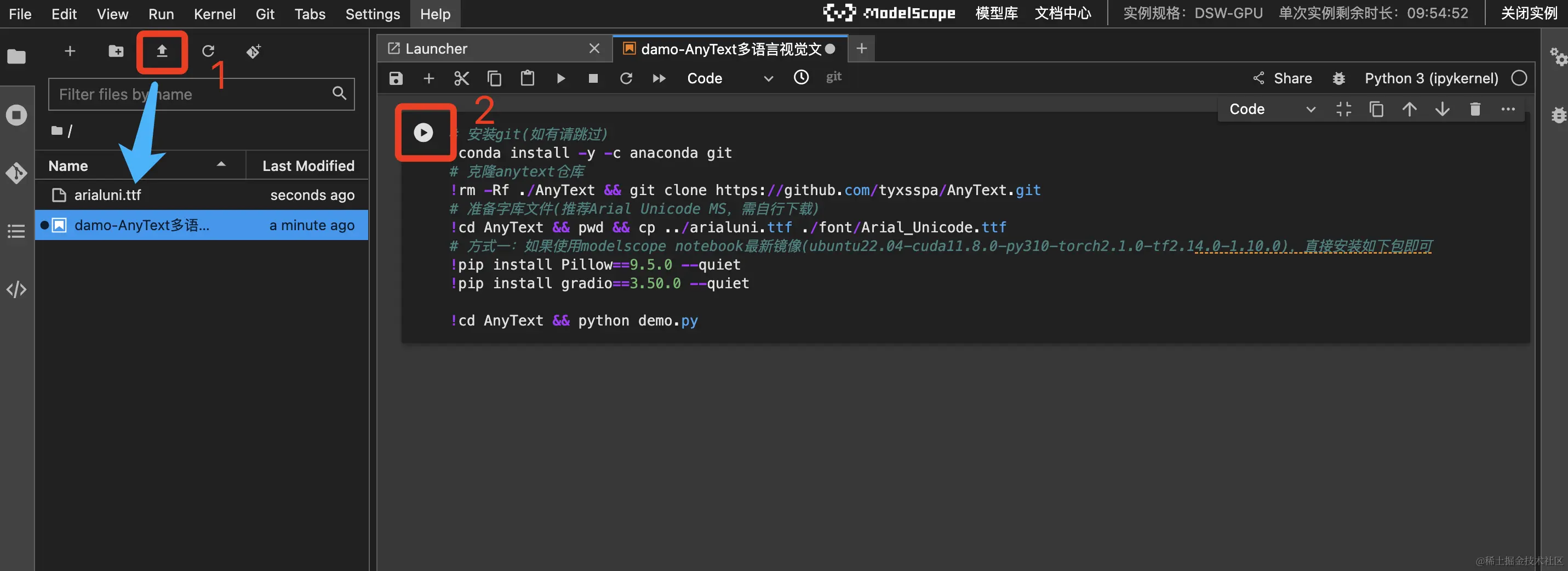The image size is (1568, 571).
Task: Interrupt the kernel with stop button
Action: (x=593, y=78)
